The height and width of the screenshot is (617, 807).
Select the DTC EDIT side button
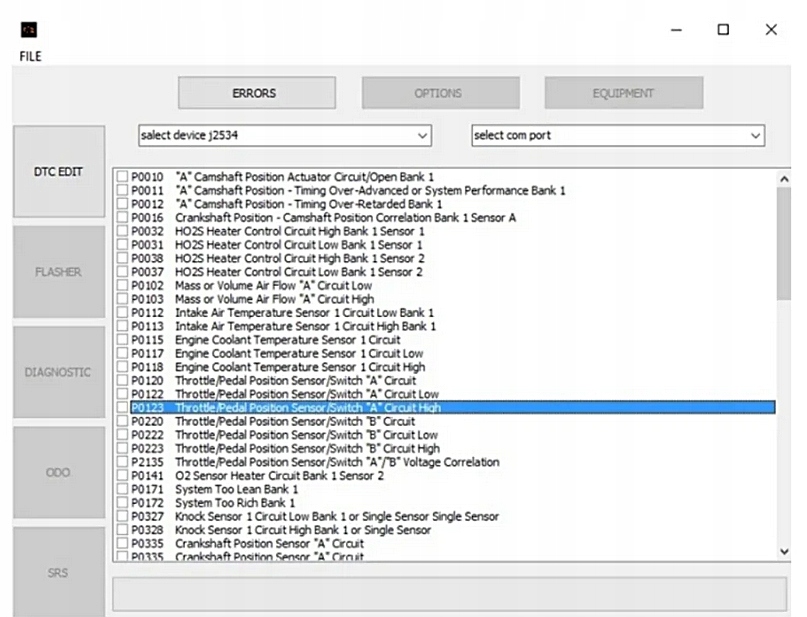[x=59, y=171]
